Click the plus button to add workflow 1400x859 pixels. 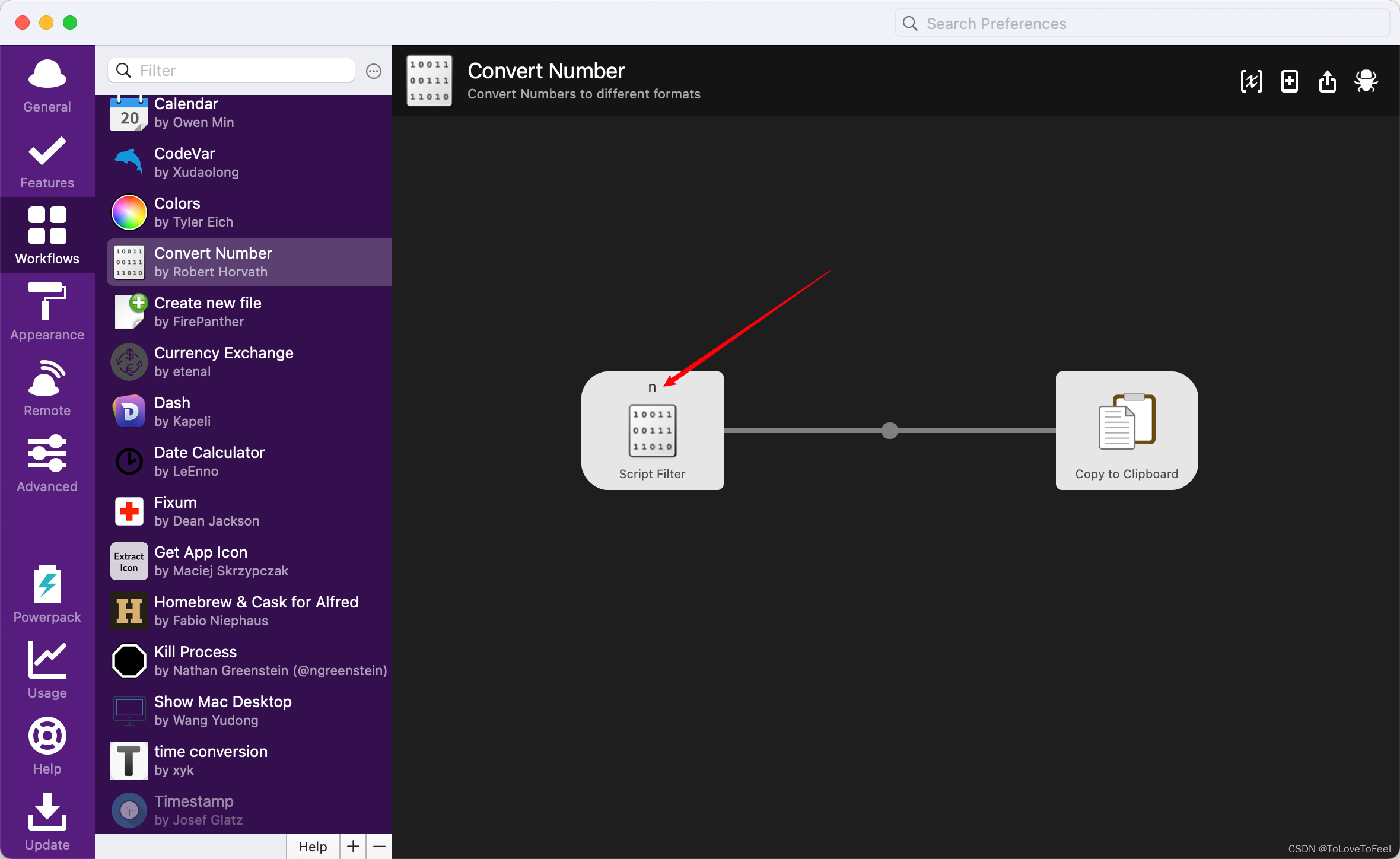coord(353,846)
